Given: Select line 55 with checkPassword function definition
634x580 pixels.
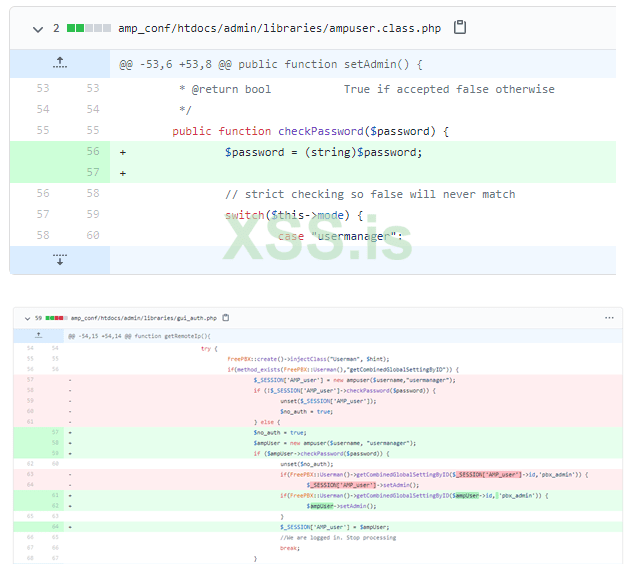Looking at the screenshot, I should 310,131.
